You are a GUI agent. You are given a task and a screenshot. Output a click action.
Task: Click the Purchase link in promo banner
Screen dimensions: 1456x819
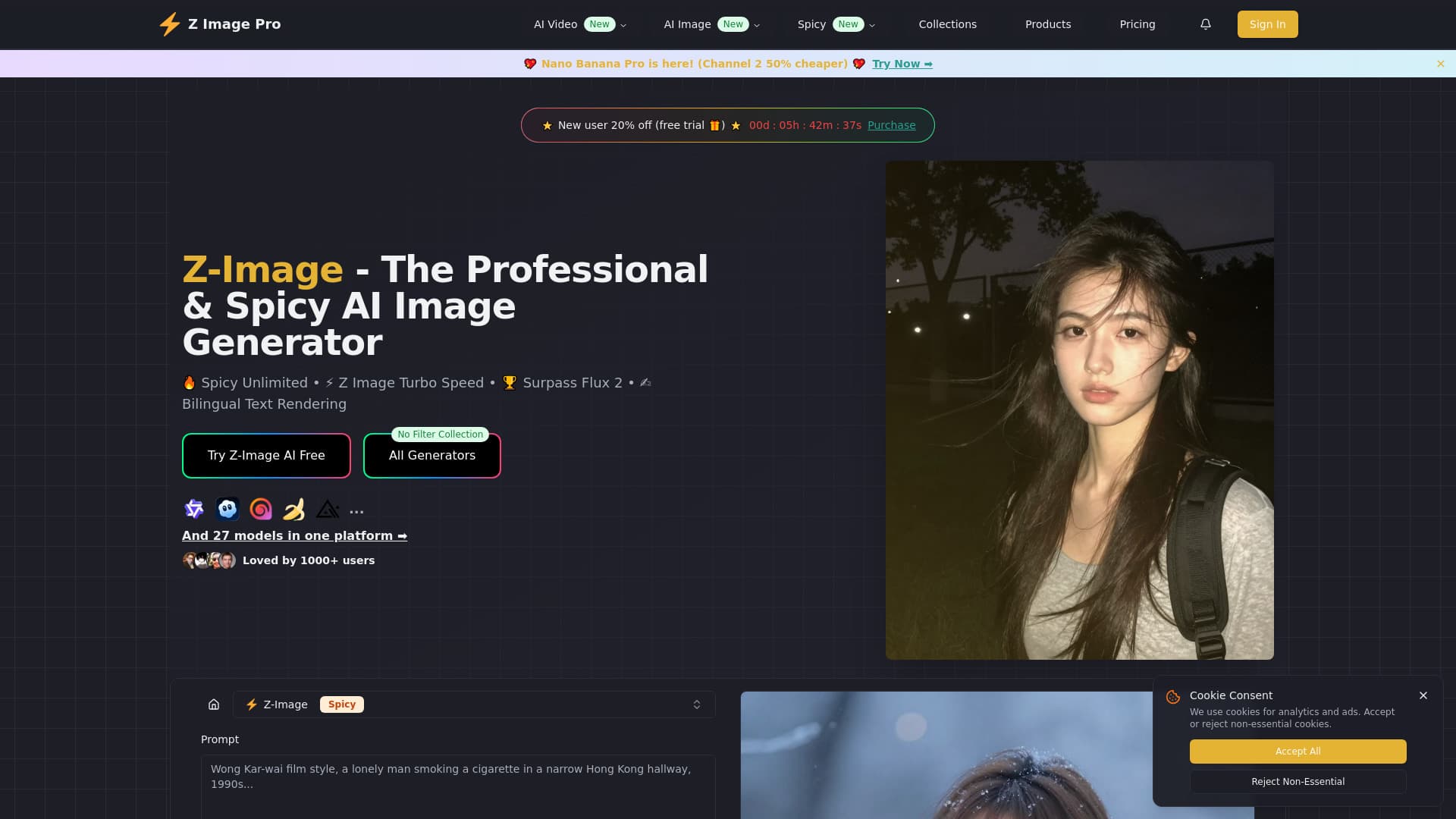tap(891, 125)
